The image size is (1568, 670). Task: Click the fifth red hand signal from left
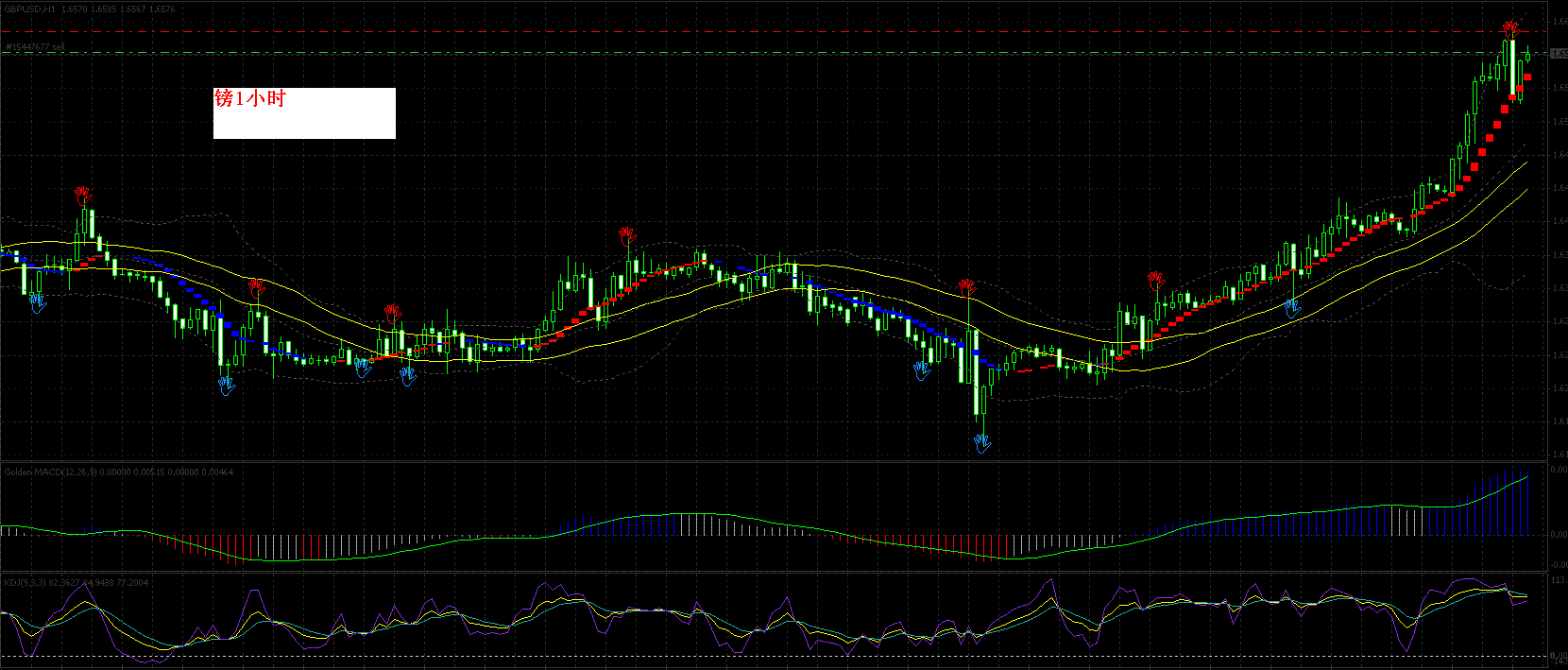pos(966,288)
